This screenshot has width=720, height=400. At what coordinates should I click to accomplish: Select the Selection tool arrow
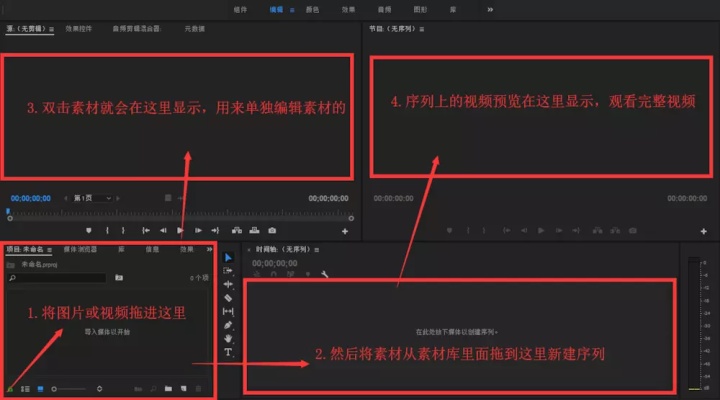coord(228,257)
